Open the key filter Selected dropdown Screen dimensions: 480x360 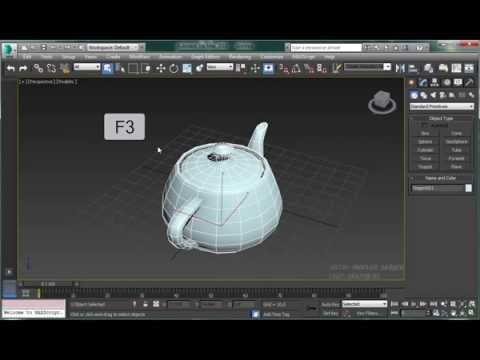[x=364, y=304]
